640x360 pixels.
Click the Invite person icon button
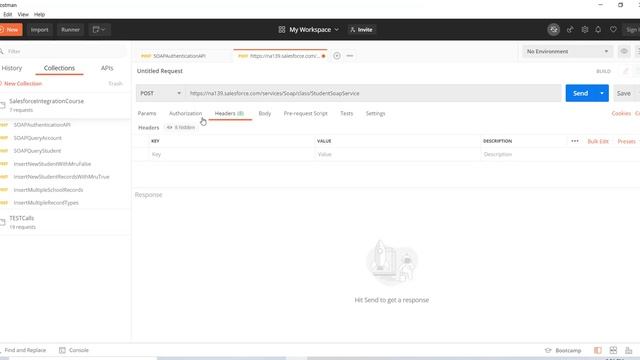coord(361,29)
